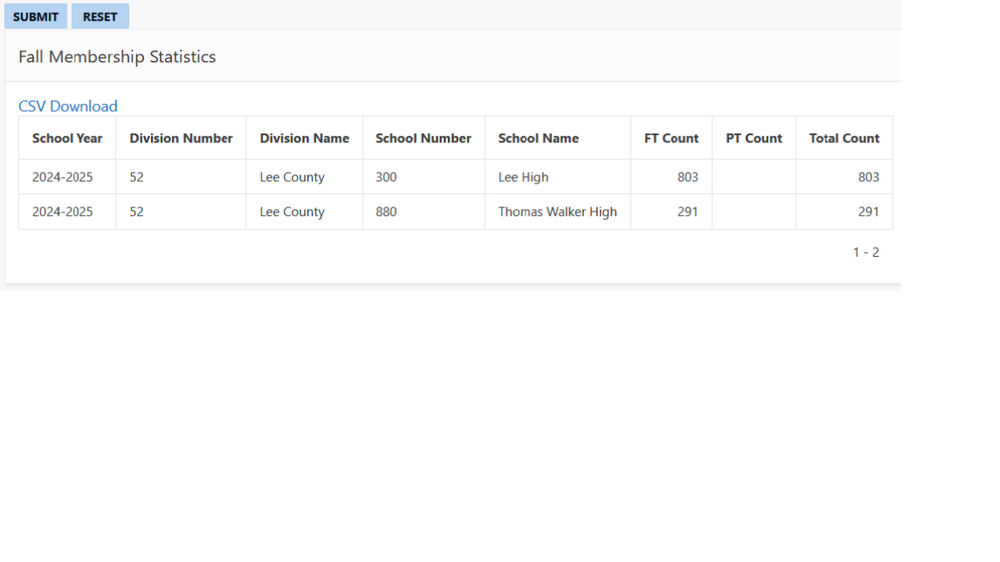This screenshot has width=1000, height=562.
Task: Select the School Number column header
Action: coord(423,138)
